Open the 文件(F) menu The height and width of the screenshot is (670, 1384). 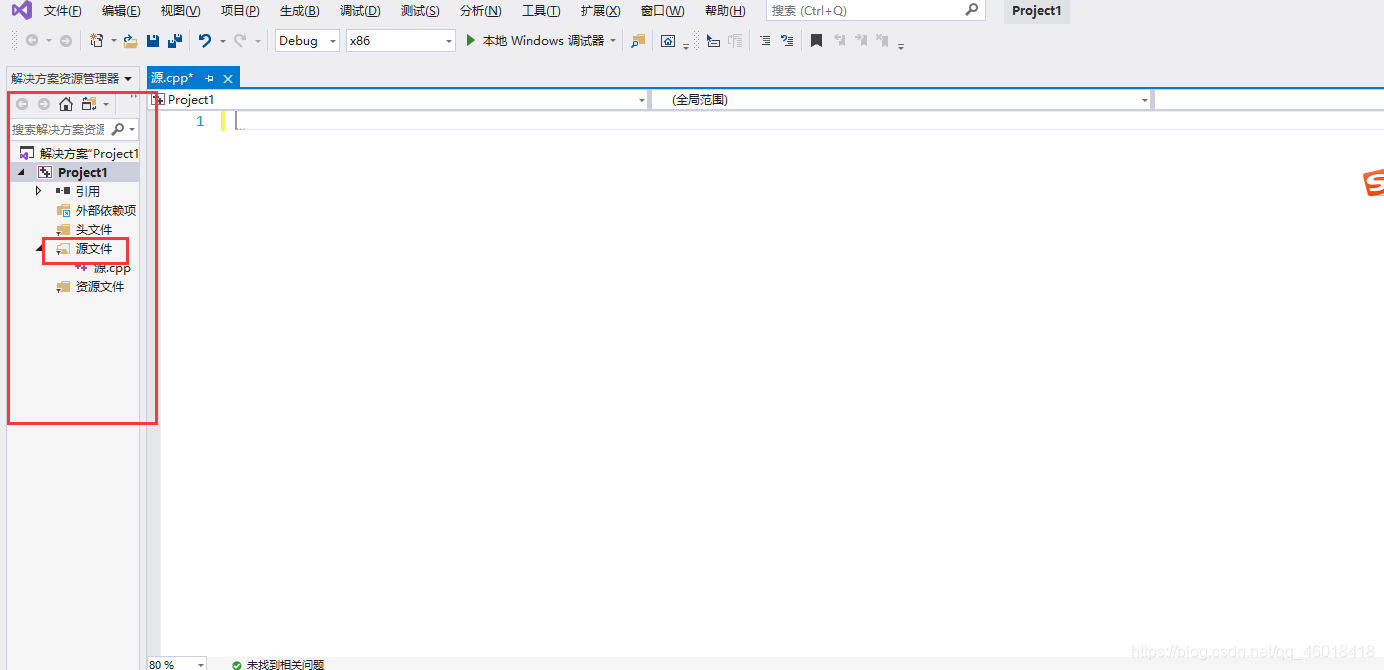(x=62, y=11)
